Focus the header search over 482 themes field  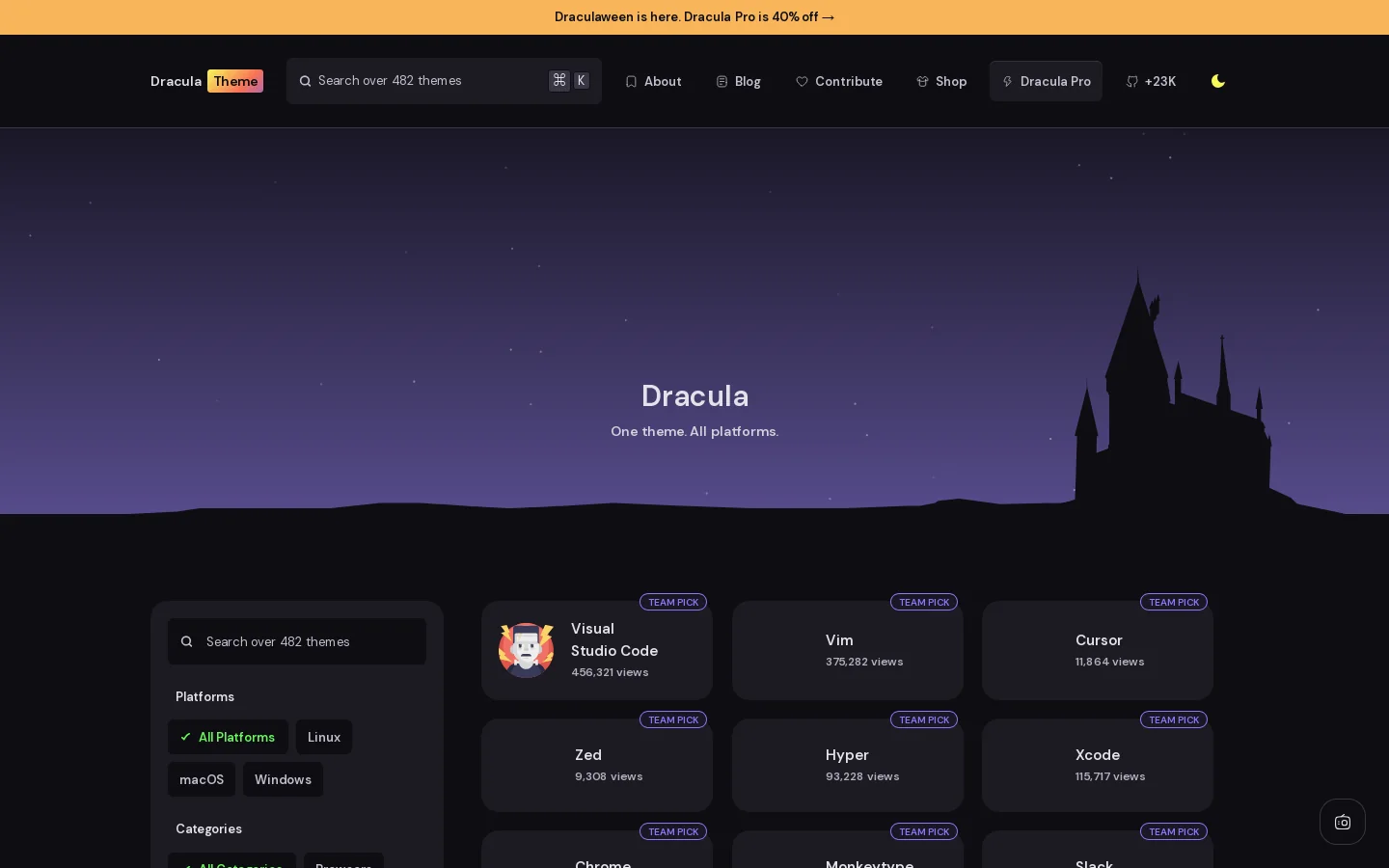(x=444, y=81)
